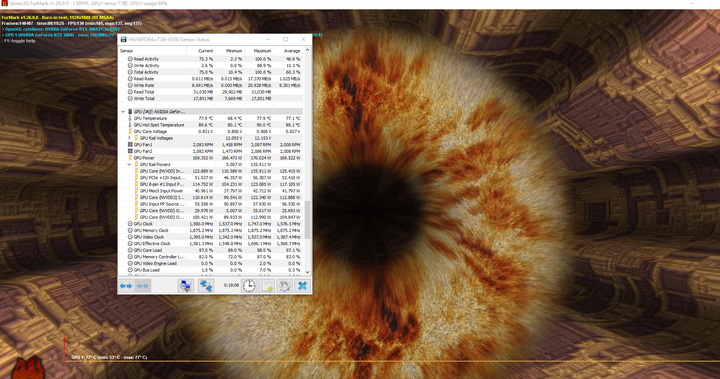Select the GPU Effective Clock row
The width and height of the screenshot is (720, 379).
tap(211, 244)
